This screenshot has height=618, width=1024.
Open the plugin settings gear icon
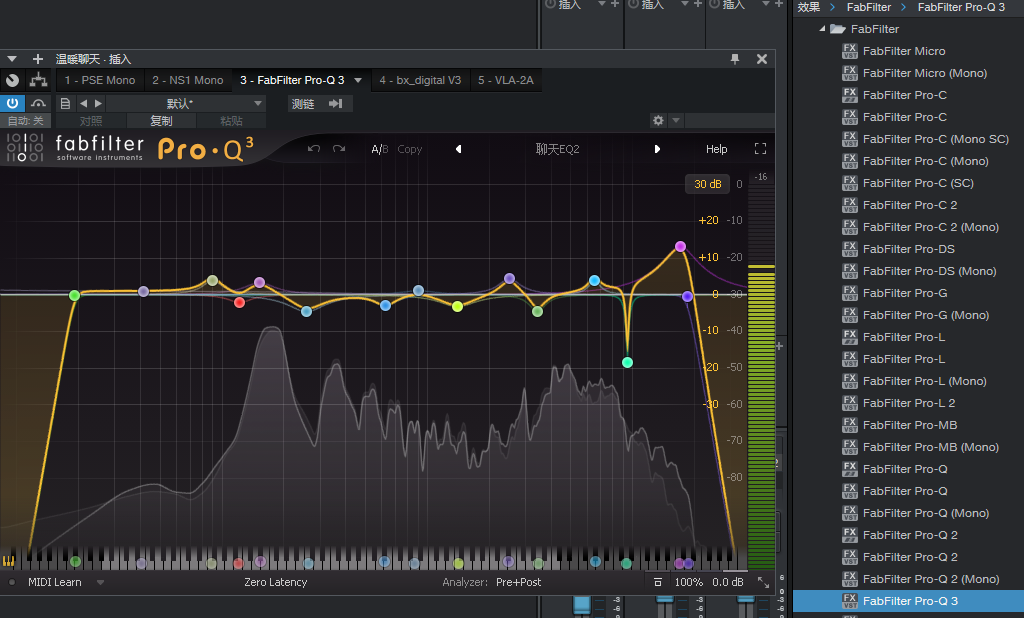[x=658, y=120]
